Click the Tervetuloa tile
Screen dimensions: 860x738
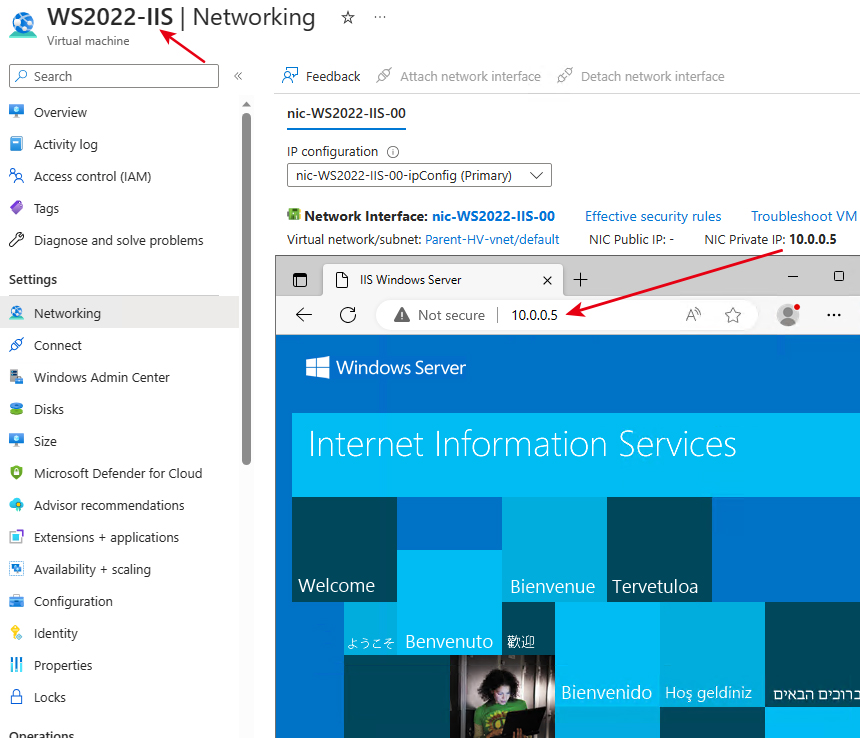tap(659, 549)
